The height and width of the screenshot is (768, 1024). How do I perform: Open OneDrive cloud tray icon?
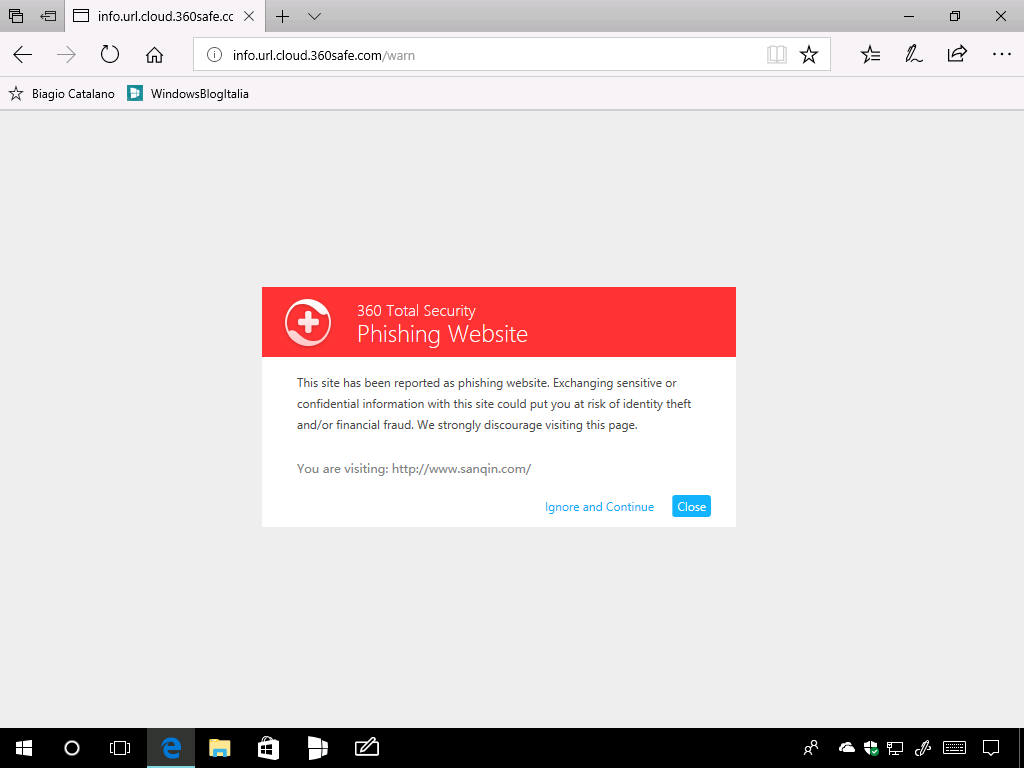(846, 748)
